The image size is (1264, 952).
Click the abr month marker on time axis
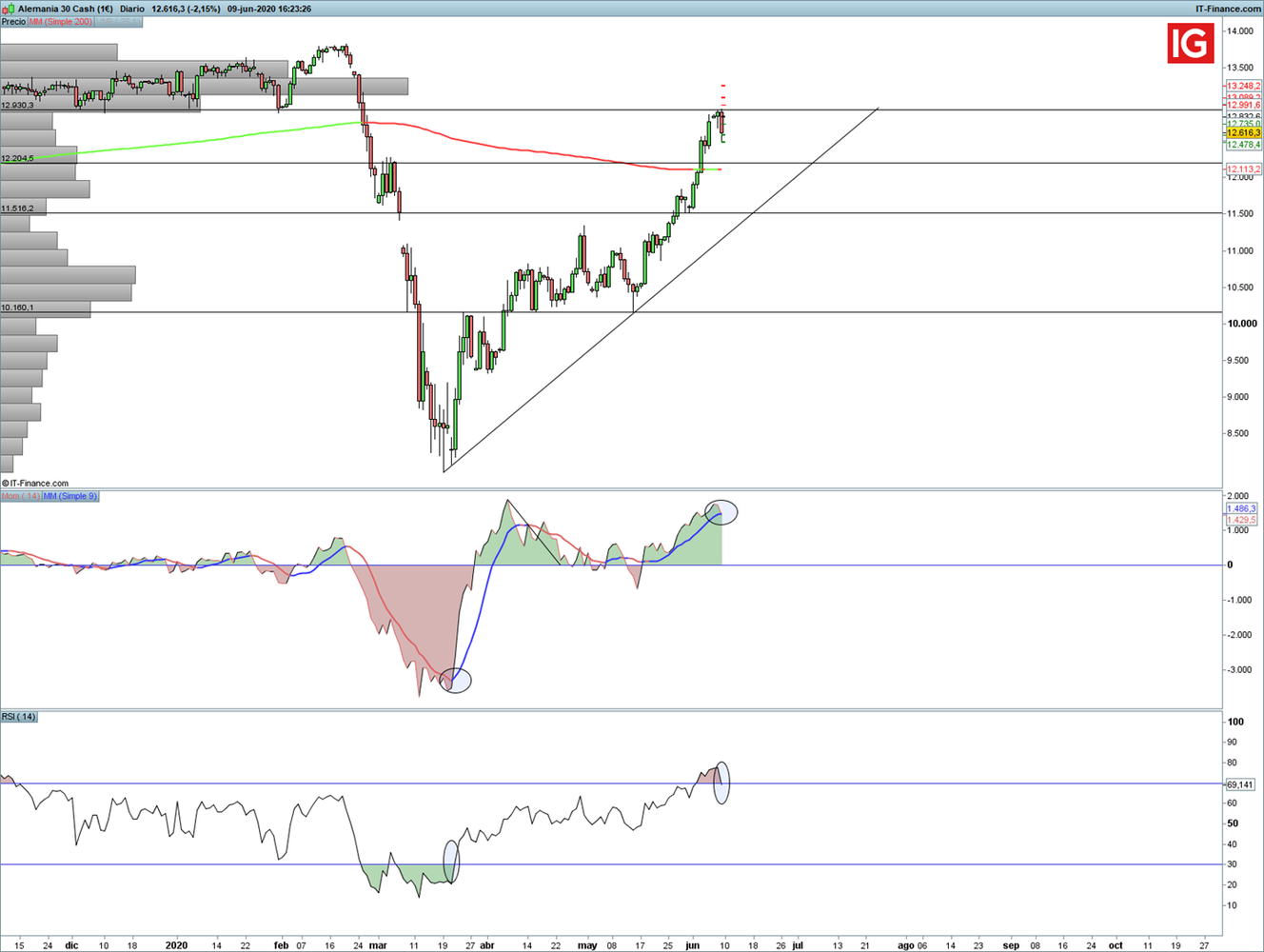pos(487,945)
